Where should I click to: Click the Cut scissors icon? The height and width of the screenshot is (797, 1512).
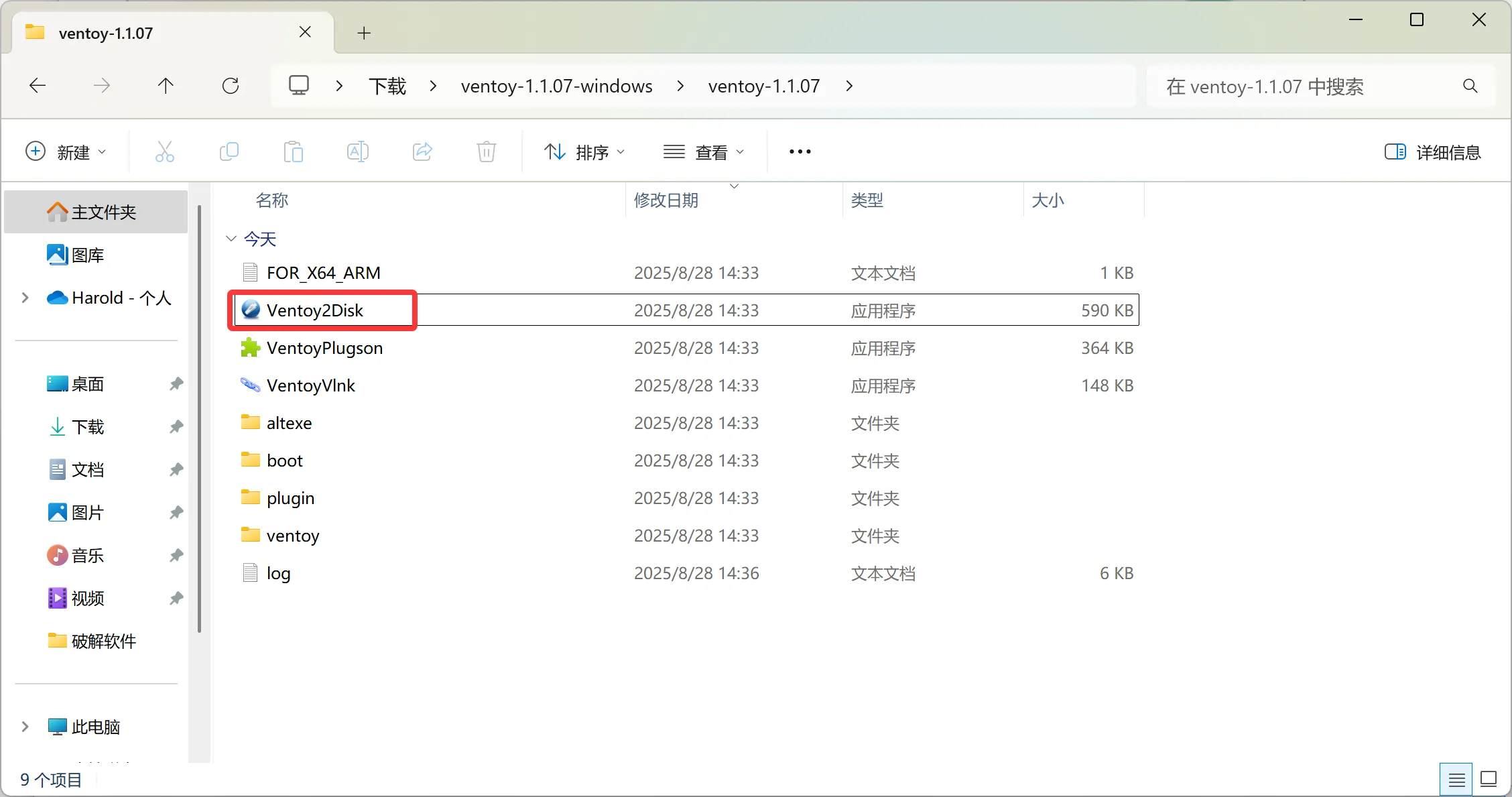[164, 152]
